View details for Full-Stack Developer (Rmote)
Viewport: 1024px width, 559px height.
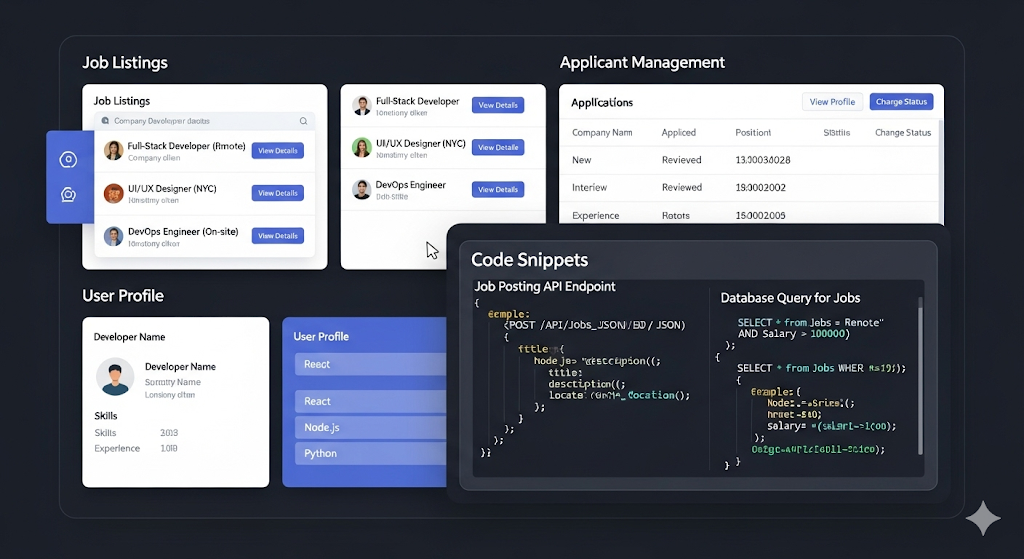(x=278, y=151)
